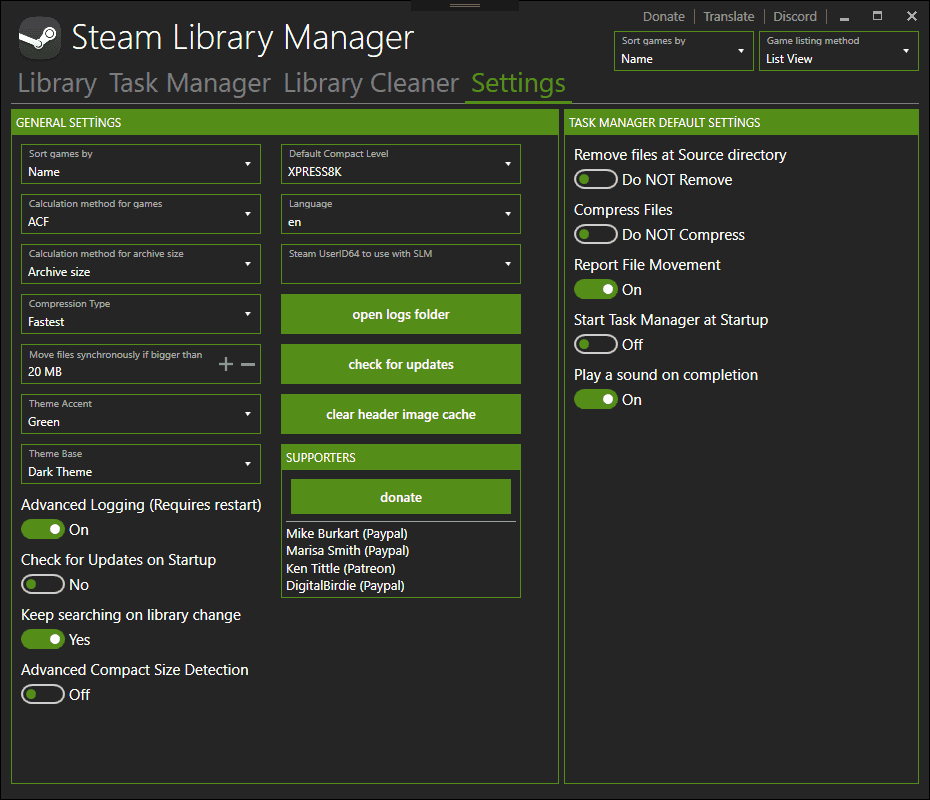Toggle Advanced Logging switch
Image resolution: width=930 pixels, height=800 pixels.
point(43,529)
